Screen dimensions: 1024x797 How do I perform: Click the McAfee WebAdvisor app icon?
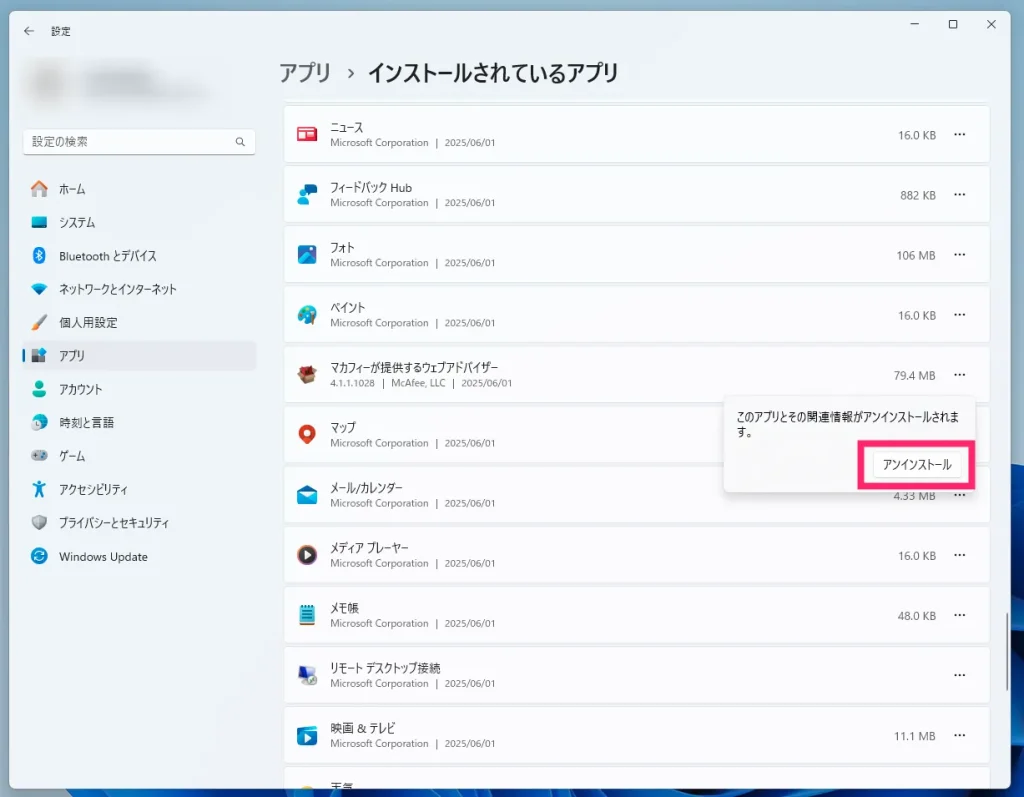coord(307,375)
